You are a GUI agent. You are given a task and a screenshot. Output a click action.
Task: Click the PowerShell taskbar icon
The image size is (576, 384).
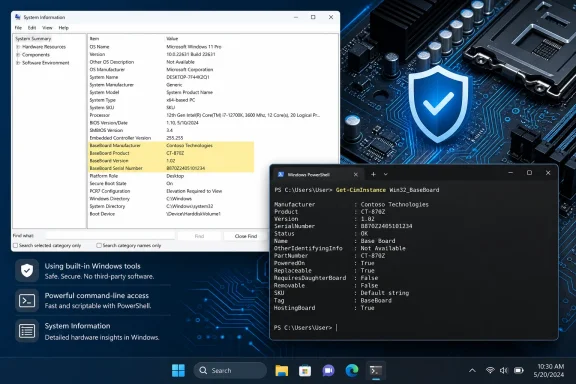(x=375, y=370)
